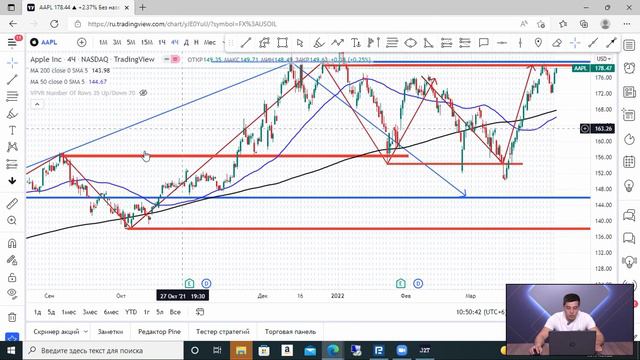This screenshot has width=640, height=360.
Task: Collapse the indicator legend with chevron
Action: pyautogui.click(x=37, y=104)
